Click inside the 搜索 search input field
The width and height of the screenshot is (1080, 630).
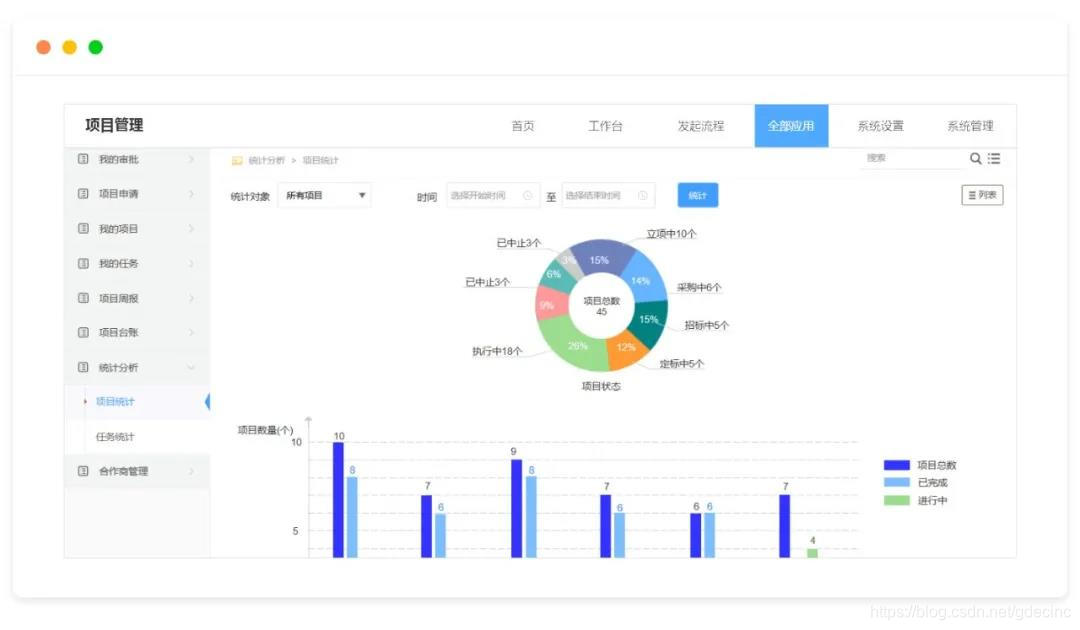tap(905, 158)
